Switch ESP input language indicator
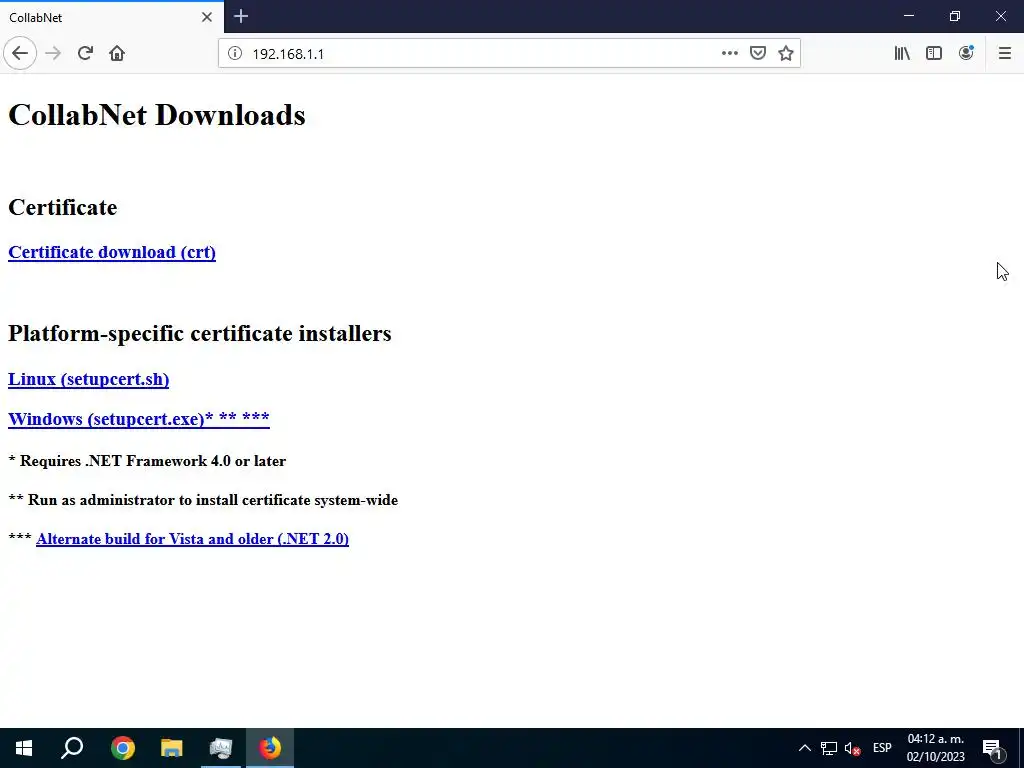Image resolution: width=1024 pixels, height=768 pixels. (882, 748)
